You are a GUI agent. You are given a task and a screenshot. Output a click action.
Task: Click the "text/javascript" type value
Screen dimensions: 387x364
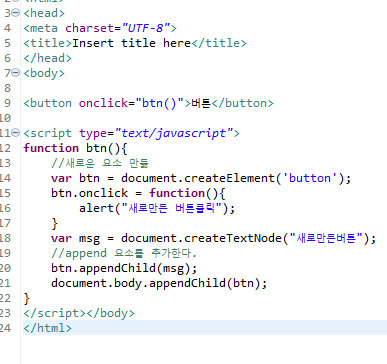tap(174, 133)
